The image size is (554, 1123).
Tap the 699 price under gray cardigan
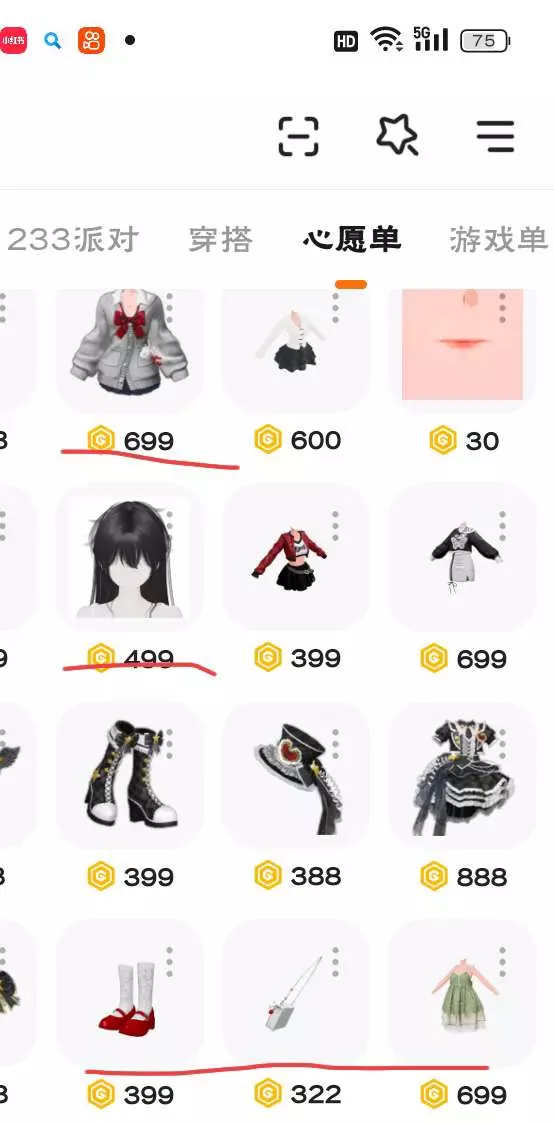click(149, 440)
